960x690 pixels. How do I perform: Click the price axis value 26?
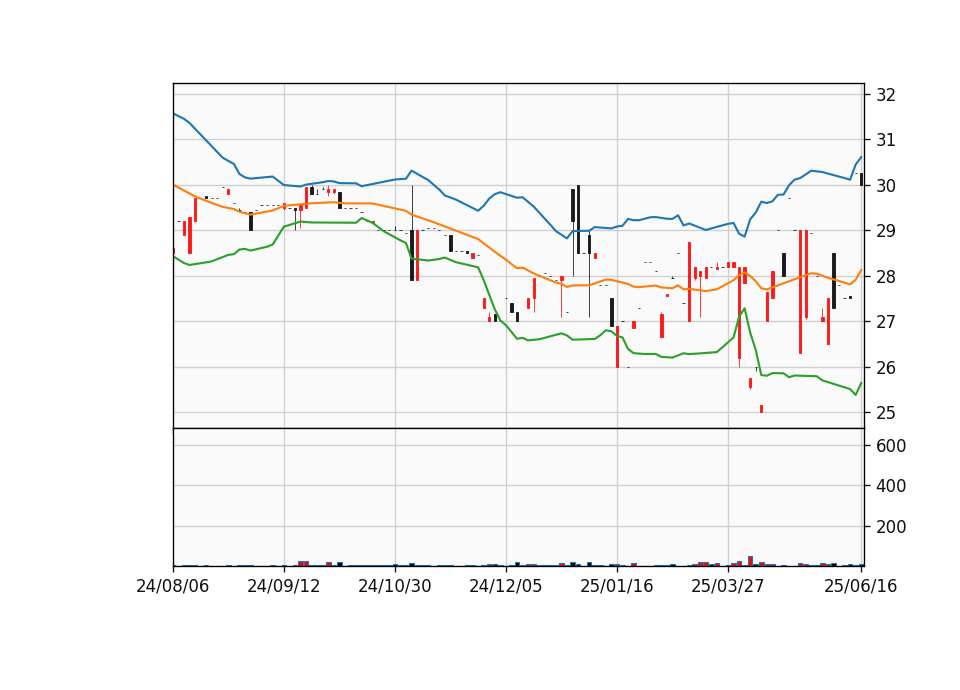click(886, 367)
